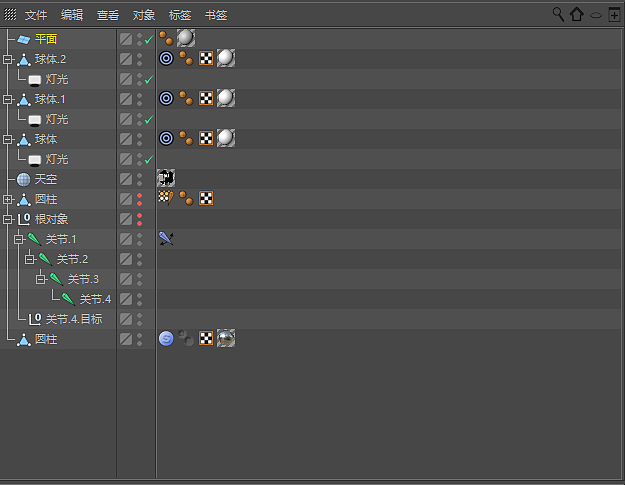Select the UVW checker tag on 球体.2

click(x=206, y=59)
